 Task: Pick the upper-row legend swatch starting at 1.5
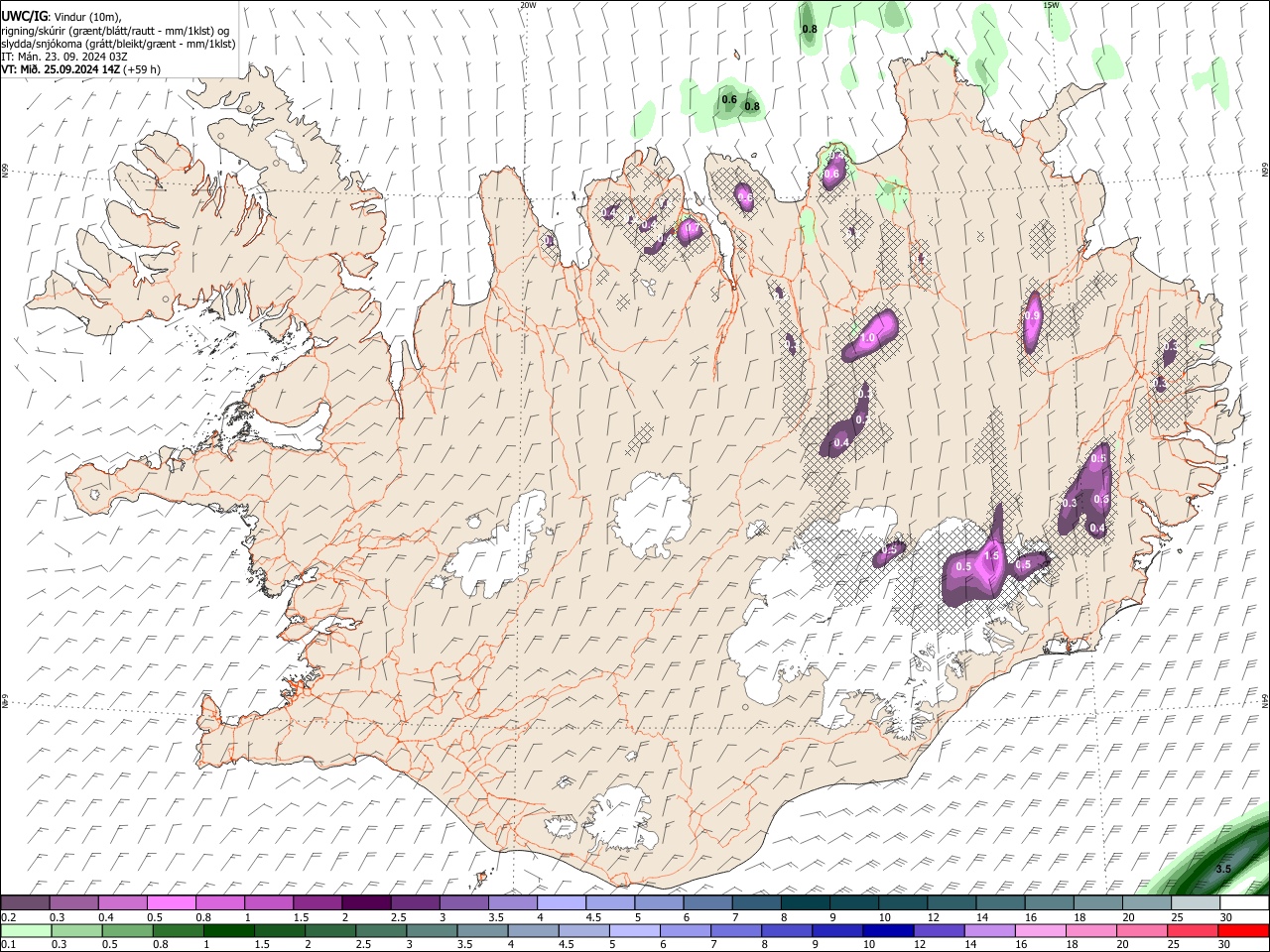pyautogui.click(x=317, y=902)
